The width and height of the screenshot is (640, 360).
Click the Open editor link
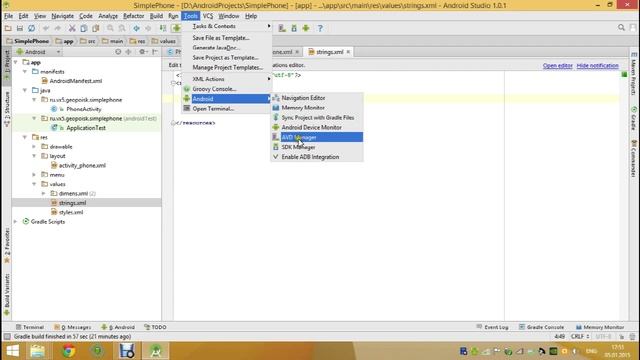click(558, 66)
